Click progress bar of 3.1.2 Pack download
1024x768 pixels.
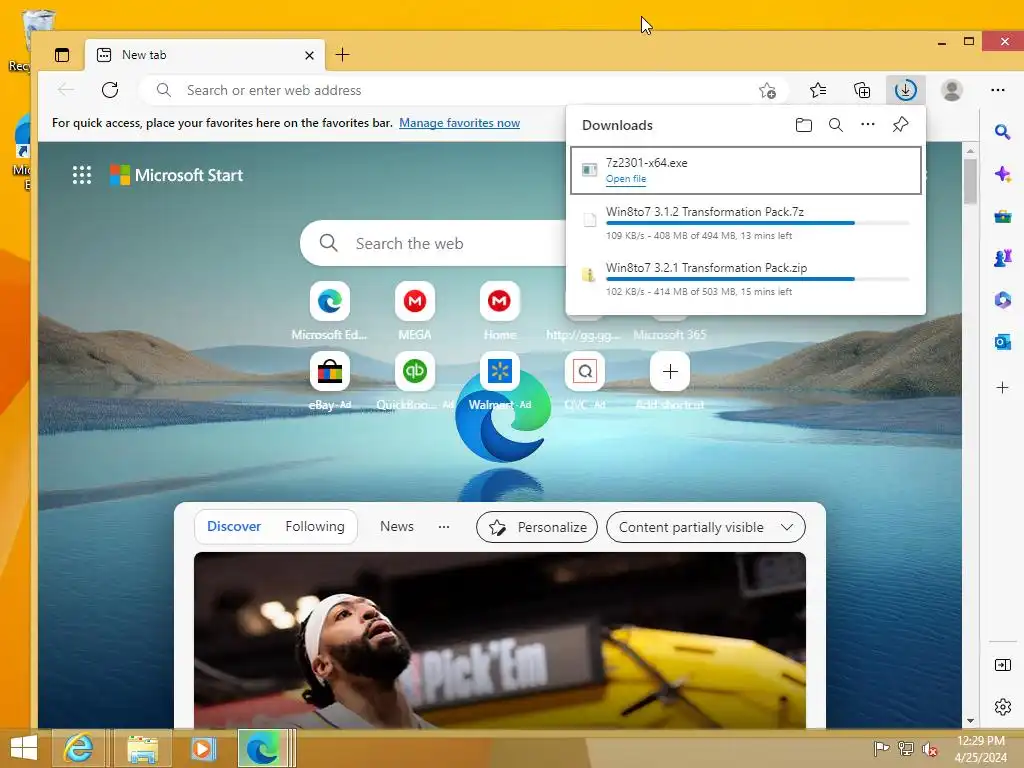758,223
